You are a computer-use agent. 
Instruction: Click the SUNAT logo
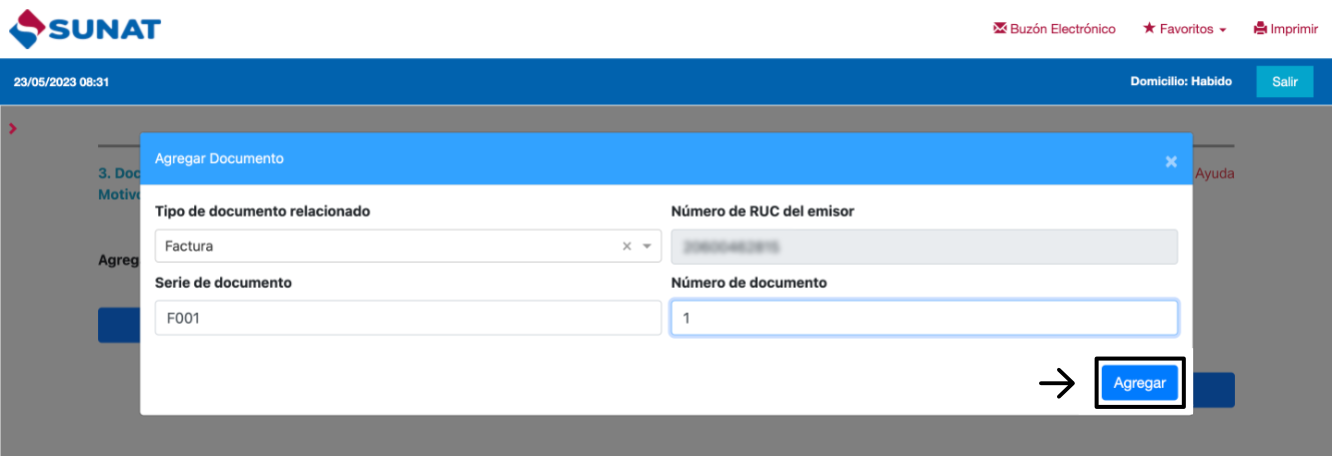tap(85, 29)
